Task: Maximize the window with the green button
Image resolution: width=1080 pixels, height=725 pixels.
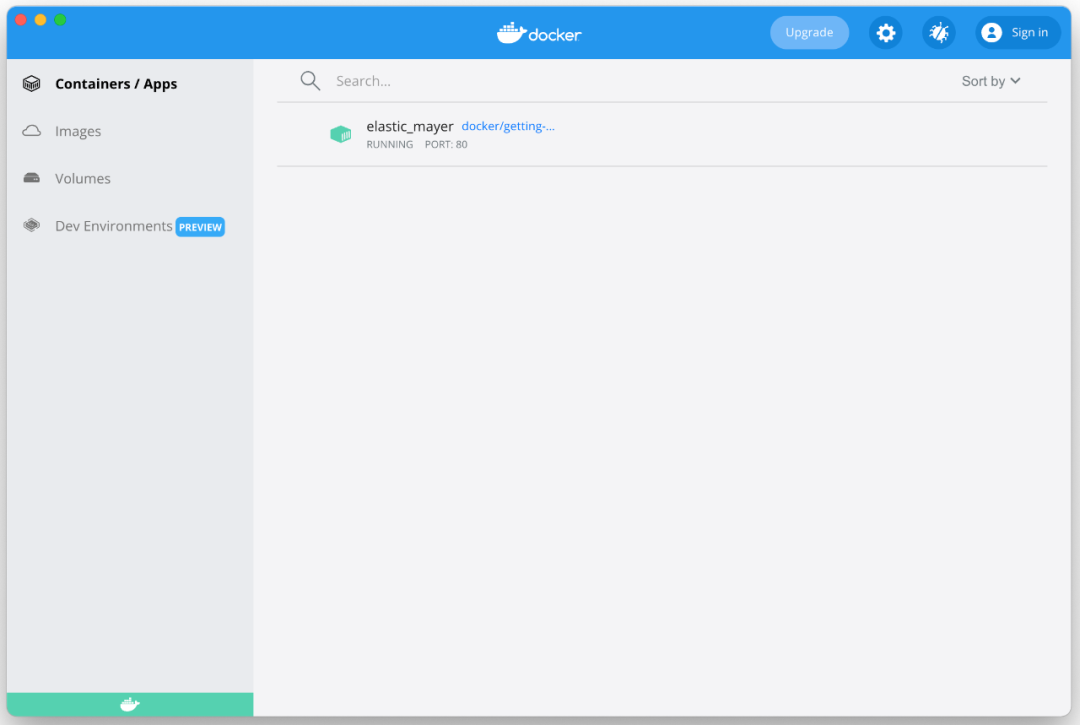Action: point(61,19)
